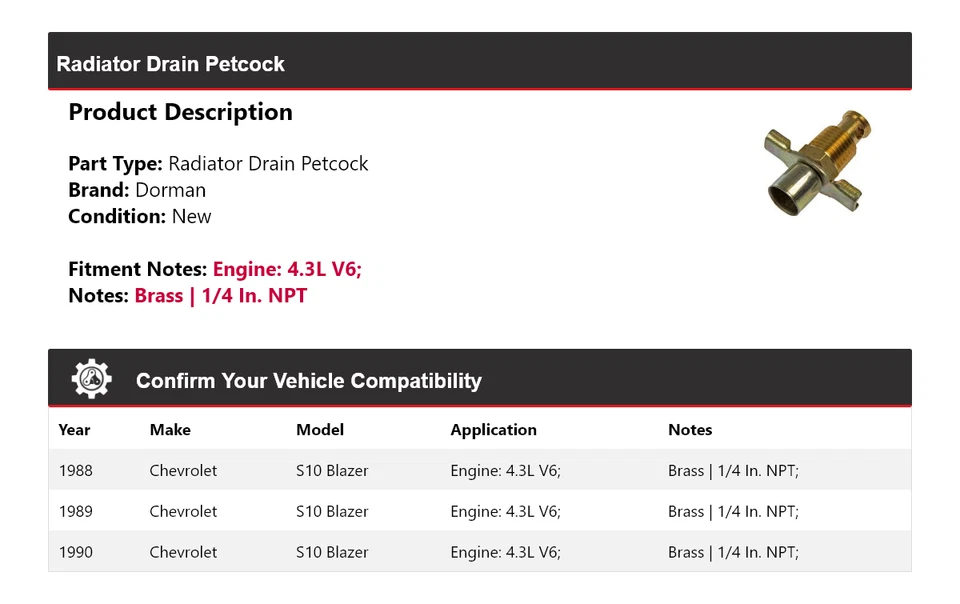Click the Dorman brand text
This screenshot has width=960, height=604.
[170, 190]
